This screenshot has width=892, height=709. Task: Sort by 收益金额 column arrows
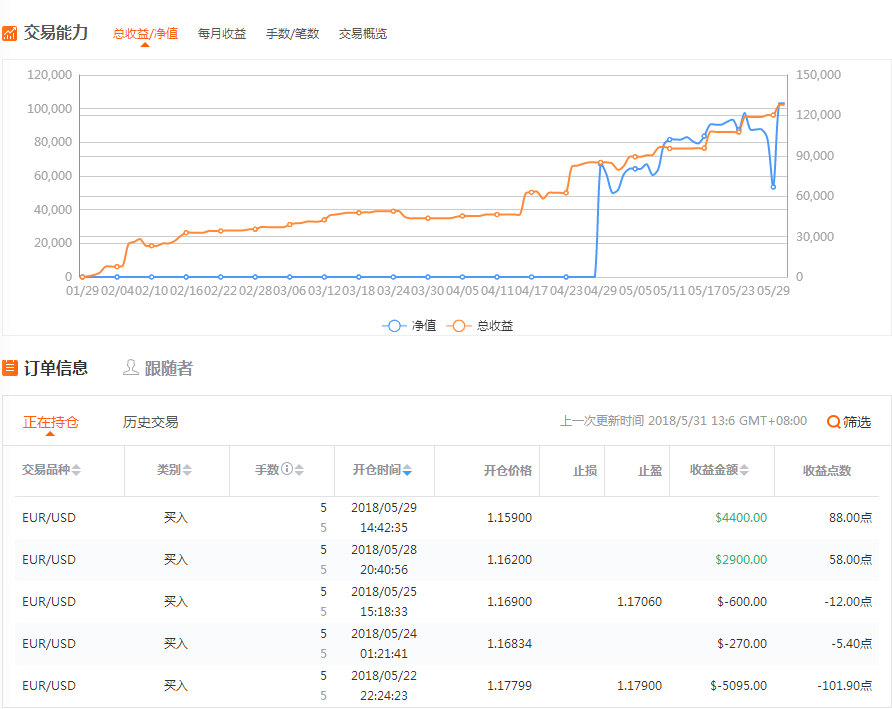click(744, 470)
